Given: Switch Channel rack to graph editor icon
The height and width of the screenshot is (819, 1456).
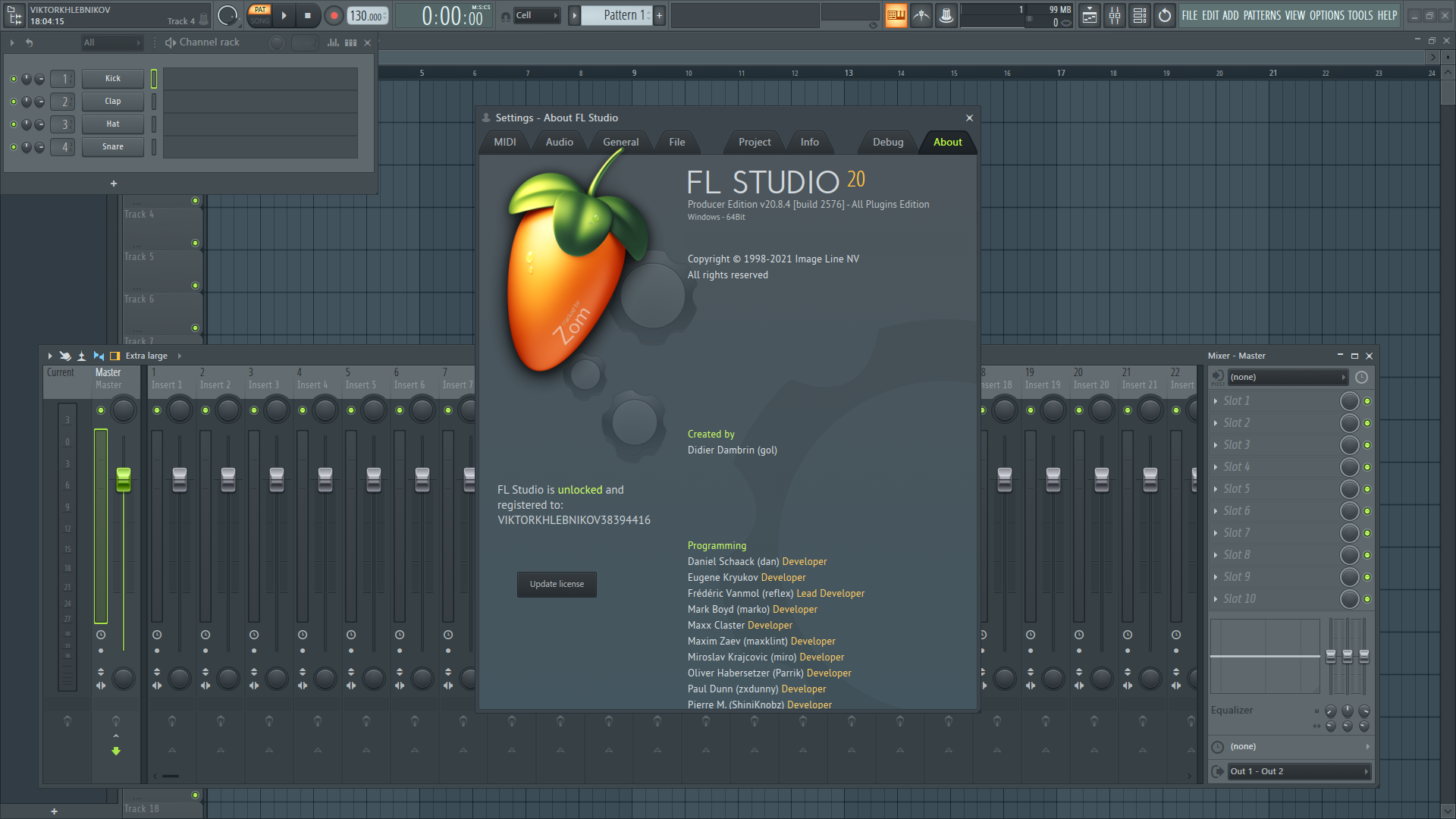Looking at the screenshot, I should [x=332, y=42].
